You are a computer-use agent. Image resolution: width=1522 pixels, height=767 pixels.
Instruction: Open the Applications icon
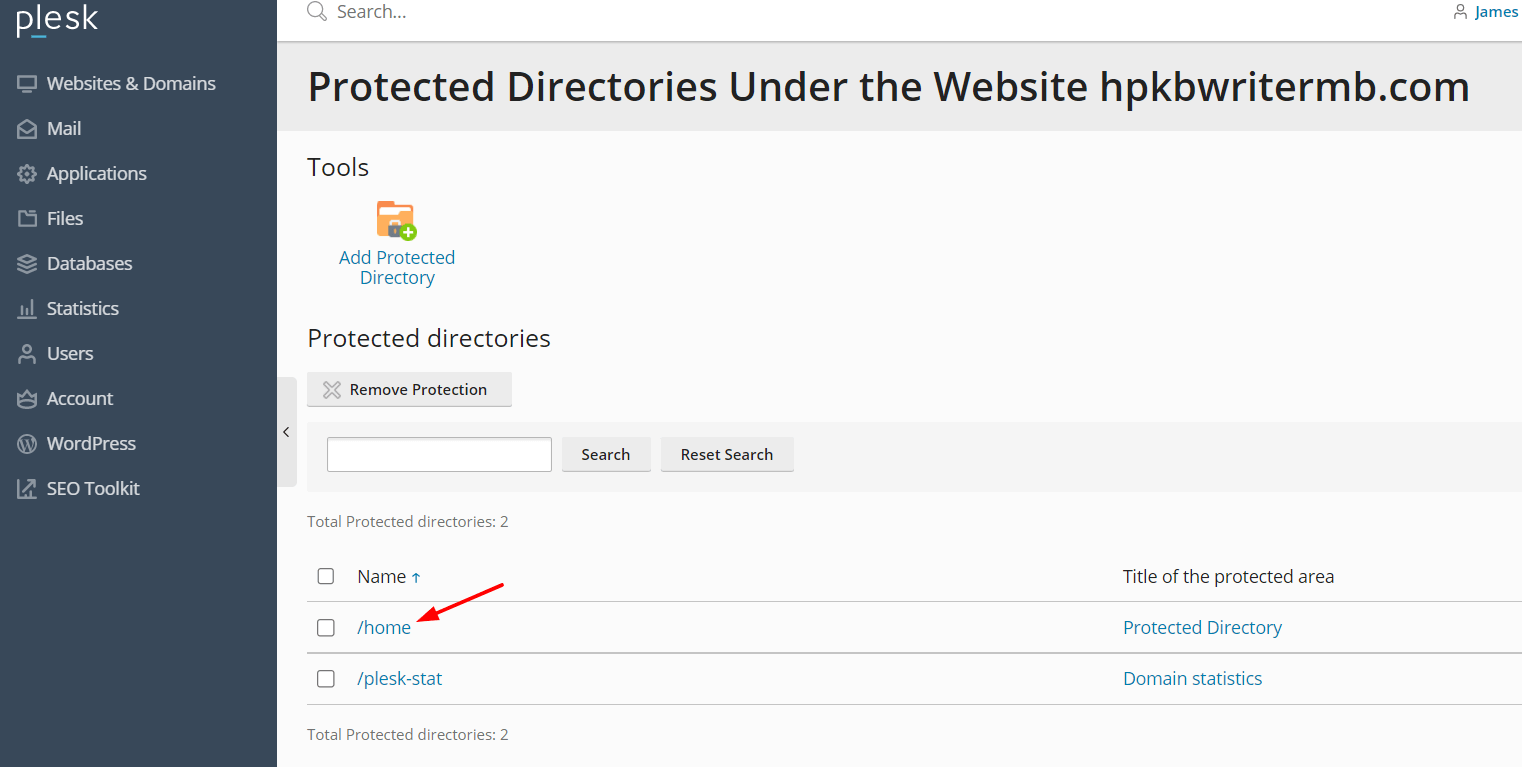[x=27, y=173]
